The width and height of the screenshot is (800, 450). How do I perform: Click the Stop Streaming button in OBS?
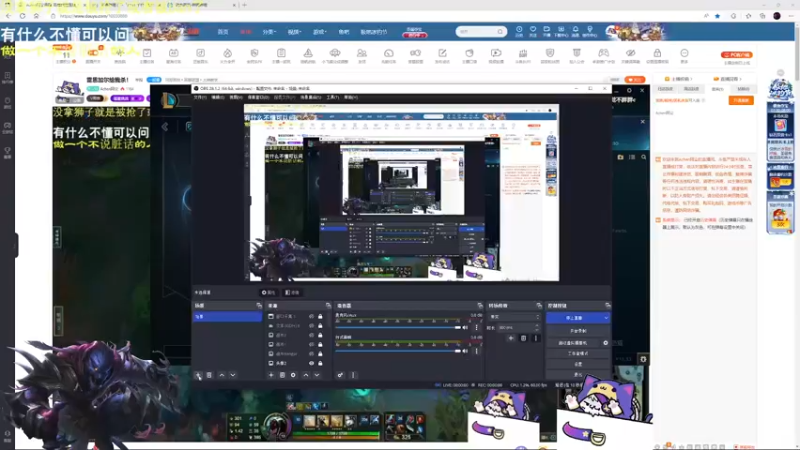point(574,318)
